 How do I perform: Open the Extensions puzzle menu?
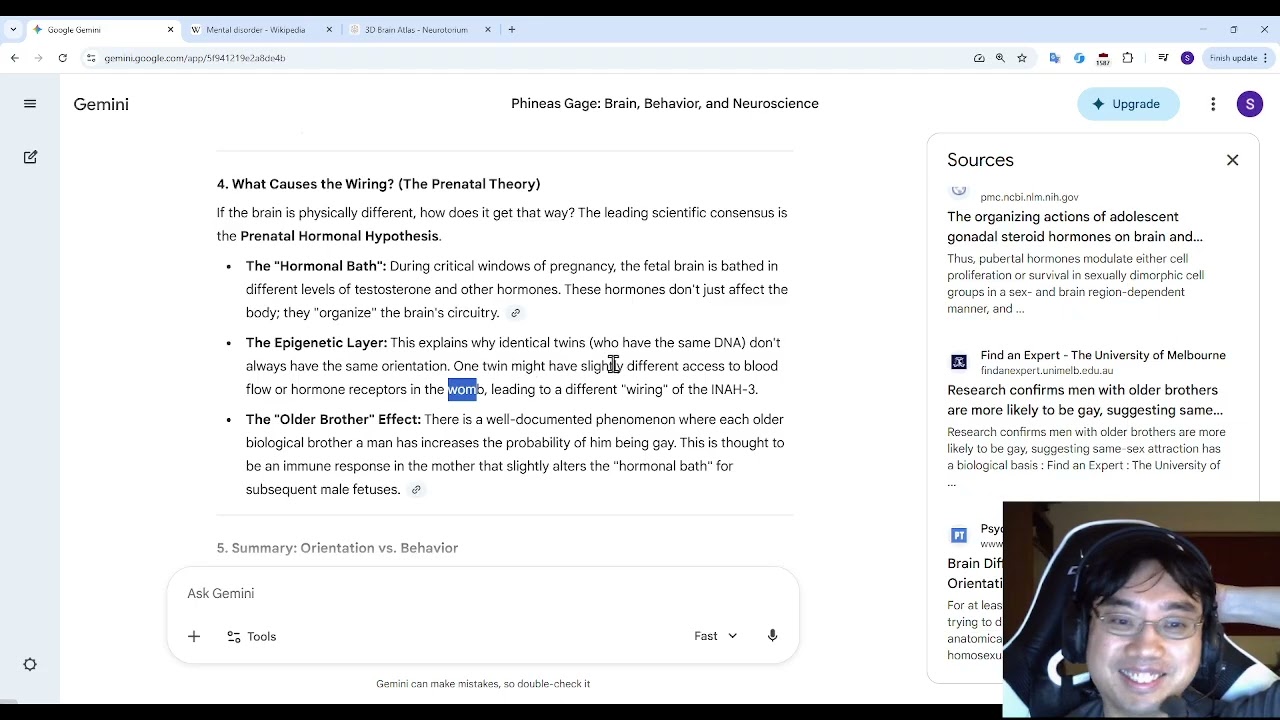point(1128,58)
